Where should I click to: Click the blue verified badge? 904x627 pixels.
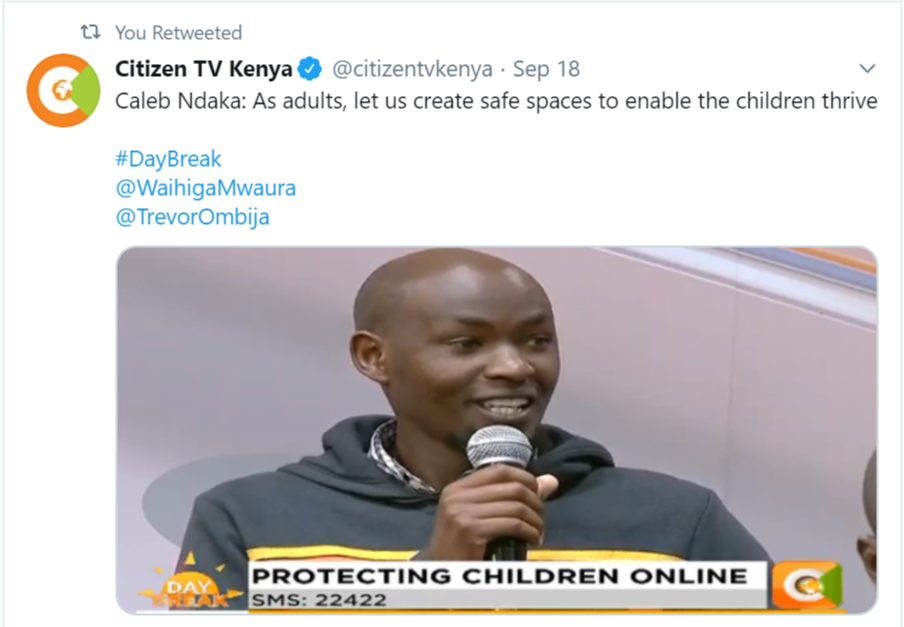point(310,69)
